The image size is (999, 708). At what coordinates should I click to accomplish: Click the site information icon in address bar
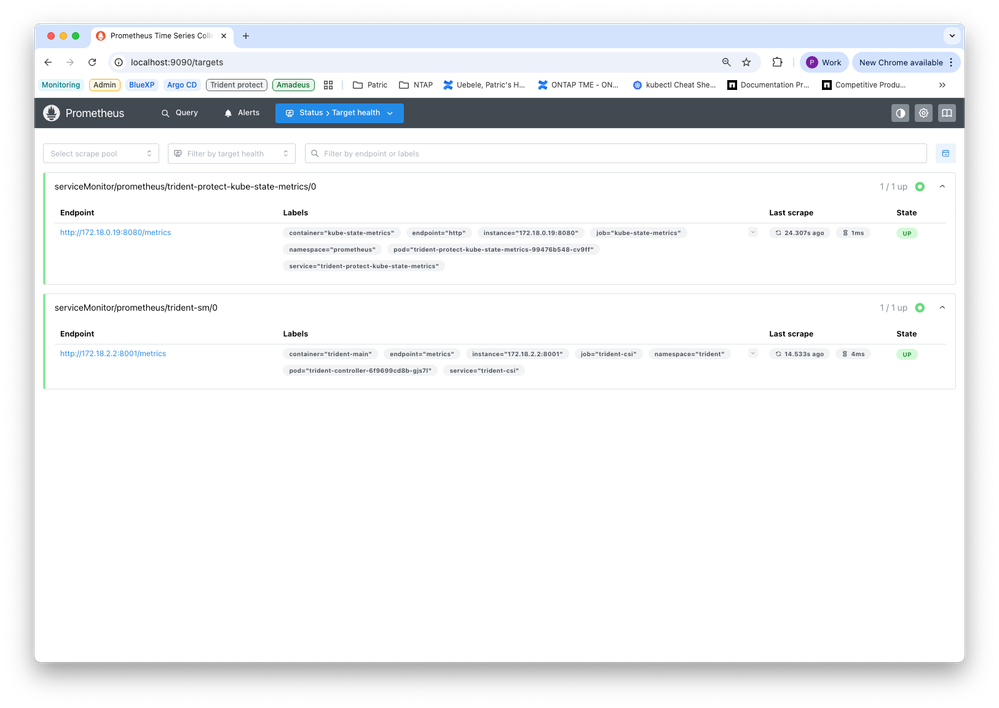tap(119, 62)
